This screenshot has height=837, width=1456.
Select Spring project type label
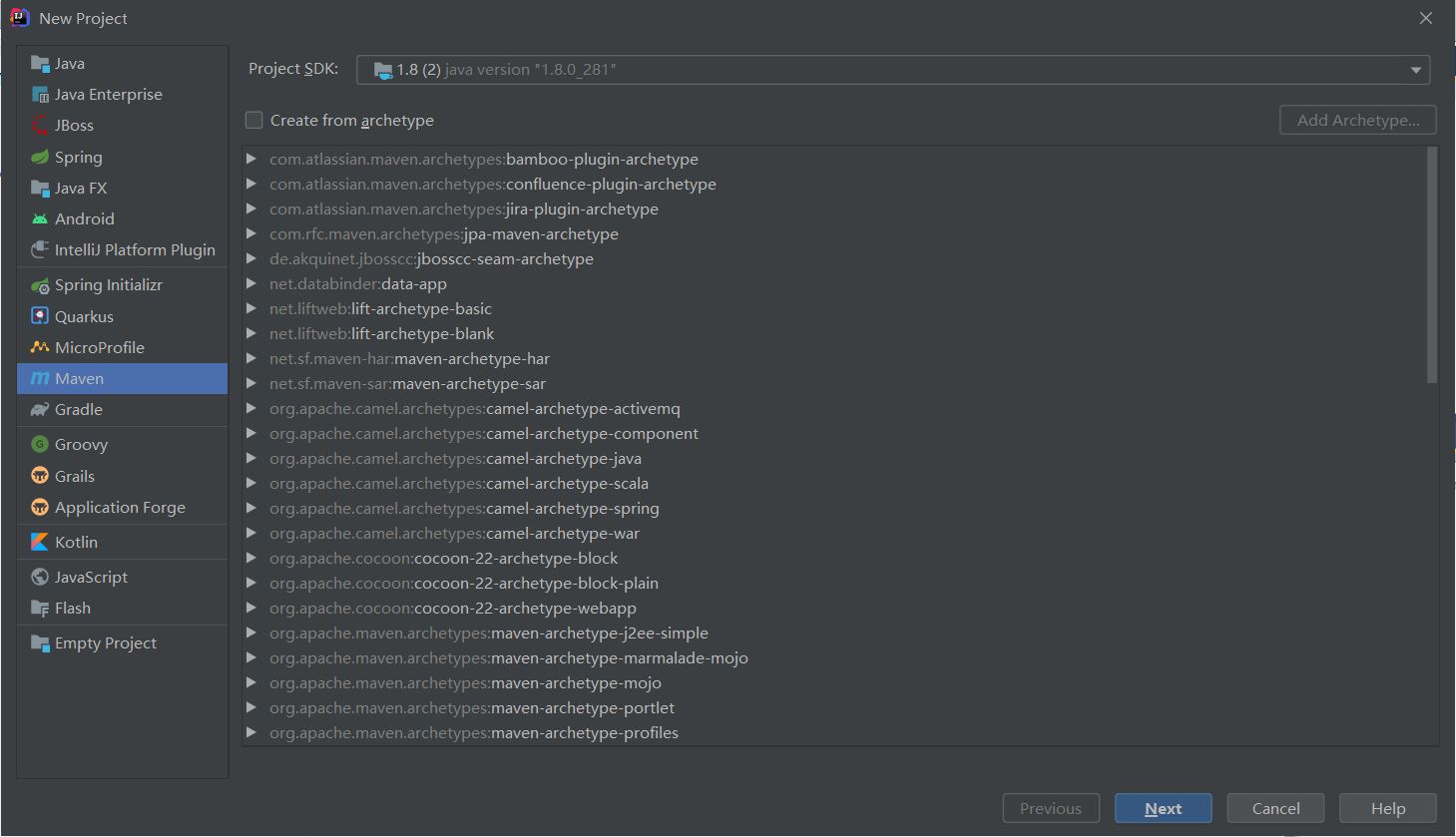click(79, 158)
